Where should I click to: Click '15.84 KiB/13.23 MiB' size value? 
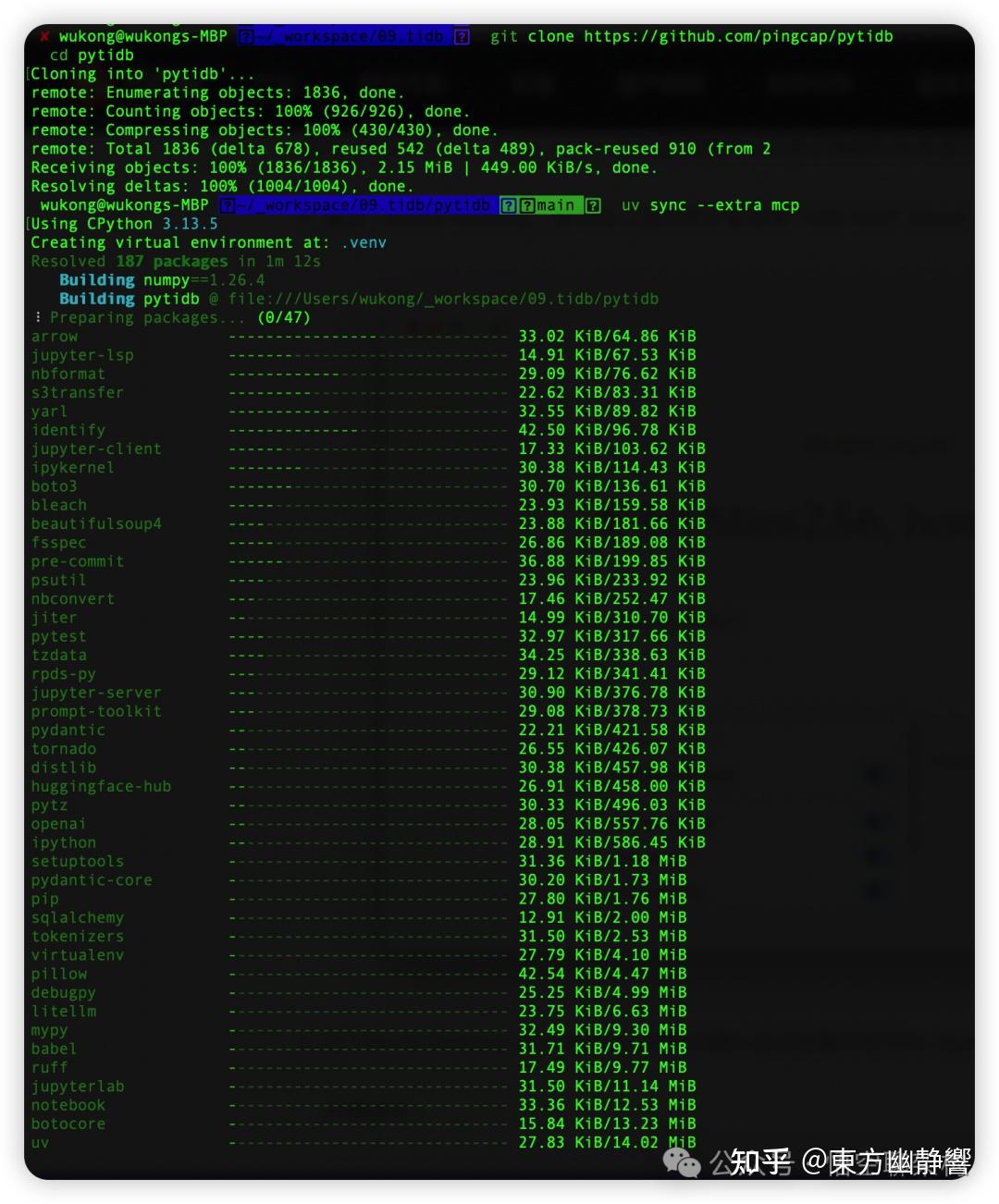click(608, 1124)
